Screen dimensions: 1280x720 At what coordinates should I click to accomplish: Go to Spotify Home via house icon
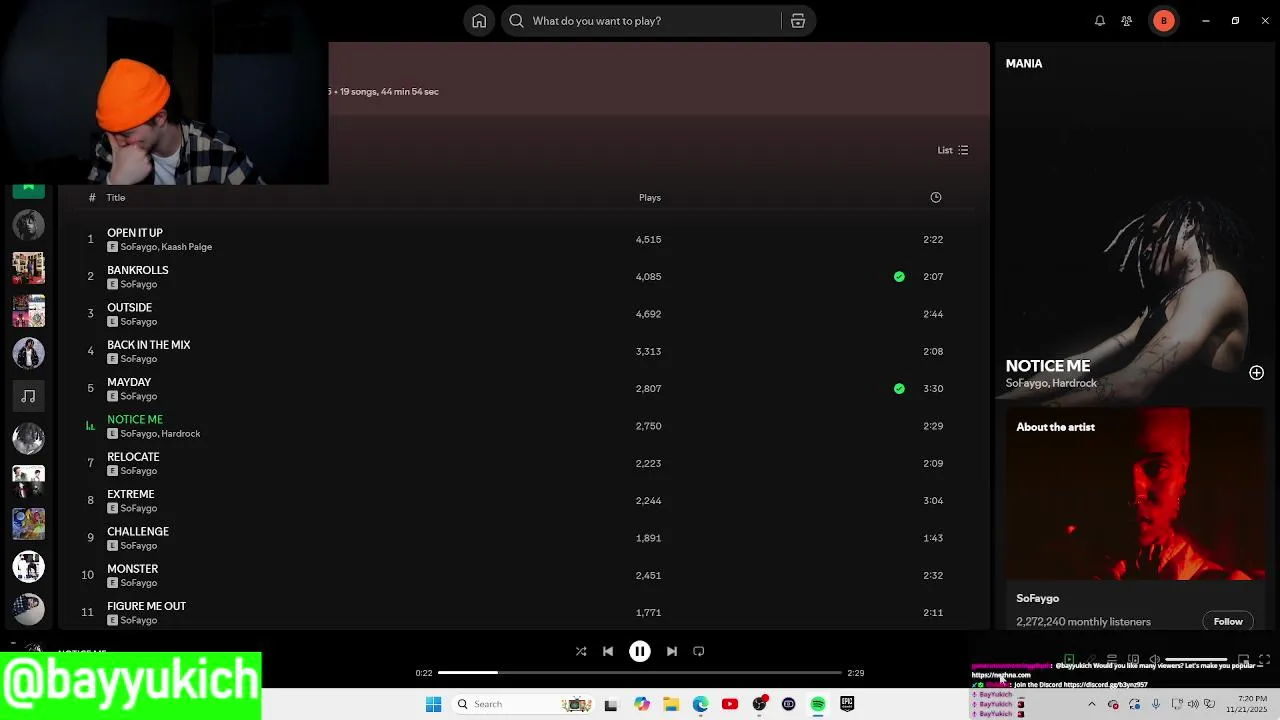tap(479, 21)
